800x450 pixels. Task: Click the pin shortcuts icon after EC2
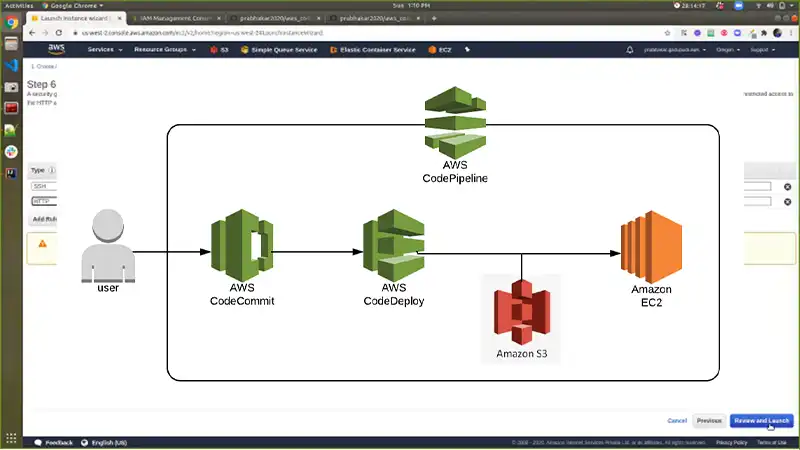467,49
